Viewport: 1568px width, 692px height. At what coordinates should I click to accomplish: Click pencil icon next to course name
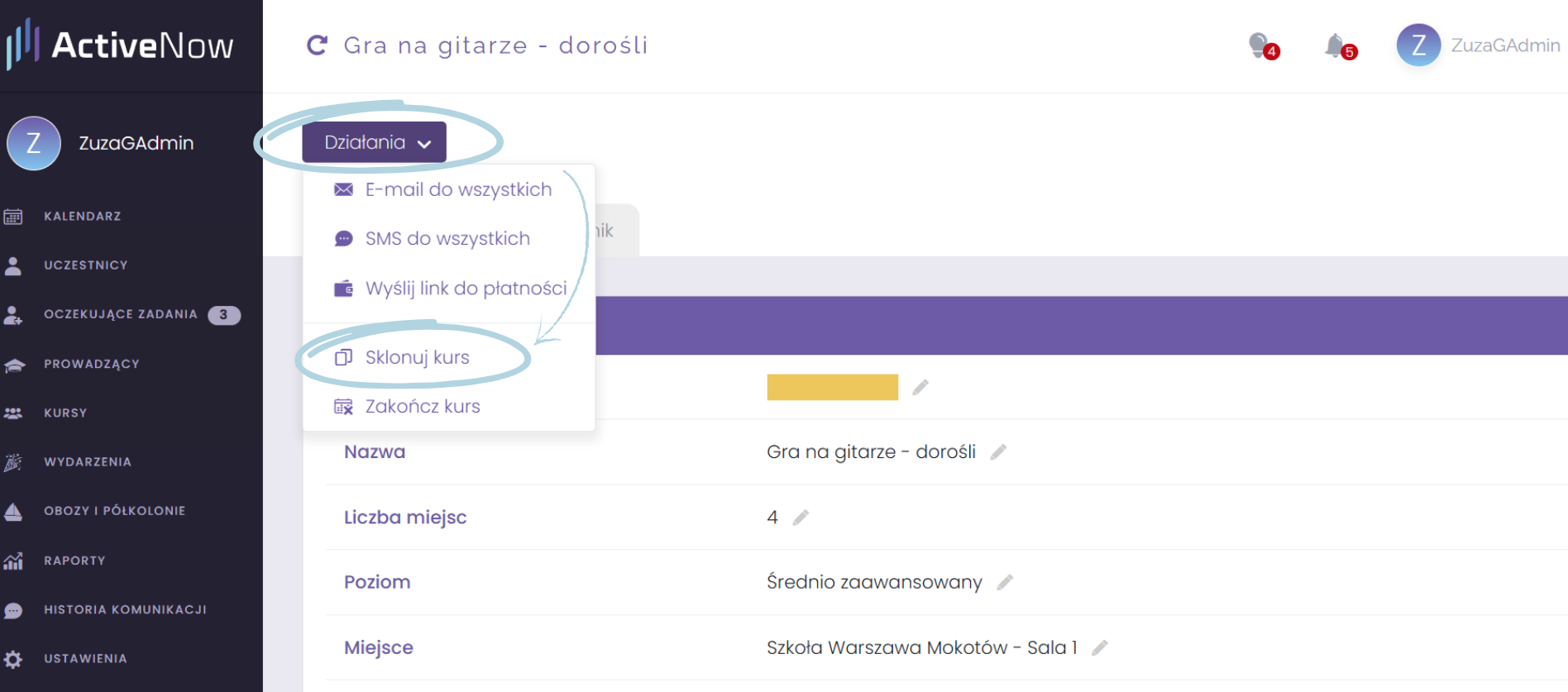pyautogui.click(x=998, y=451)
